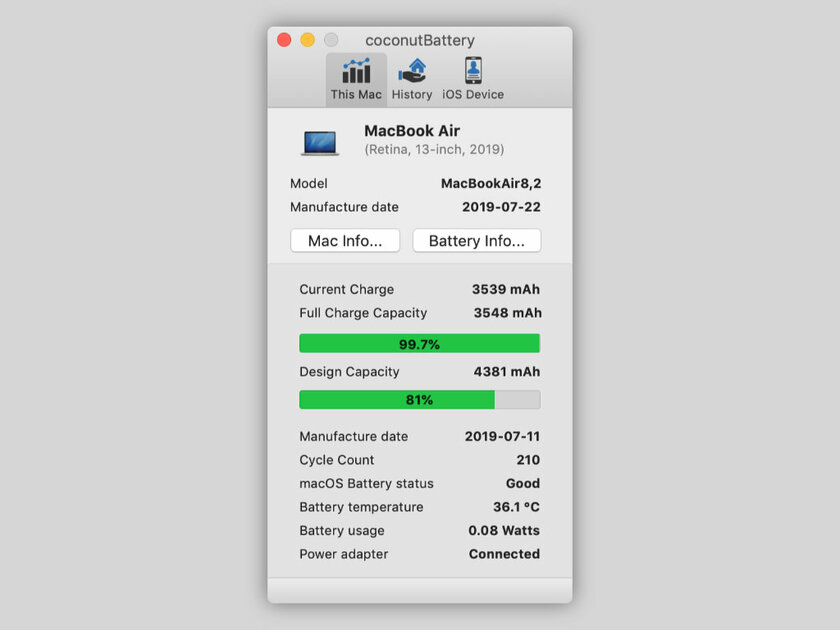840x630 pixels.
Task: Click the Current Charge label
Action: pyautogui.click(x=347, y=289)
